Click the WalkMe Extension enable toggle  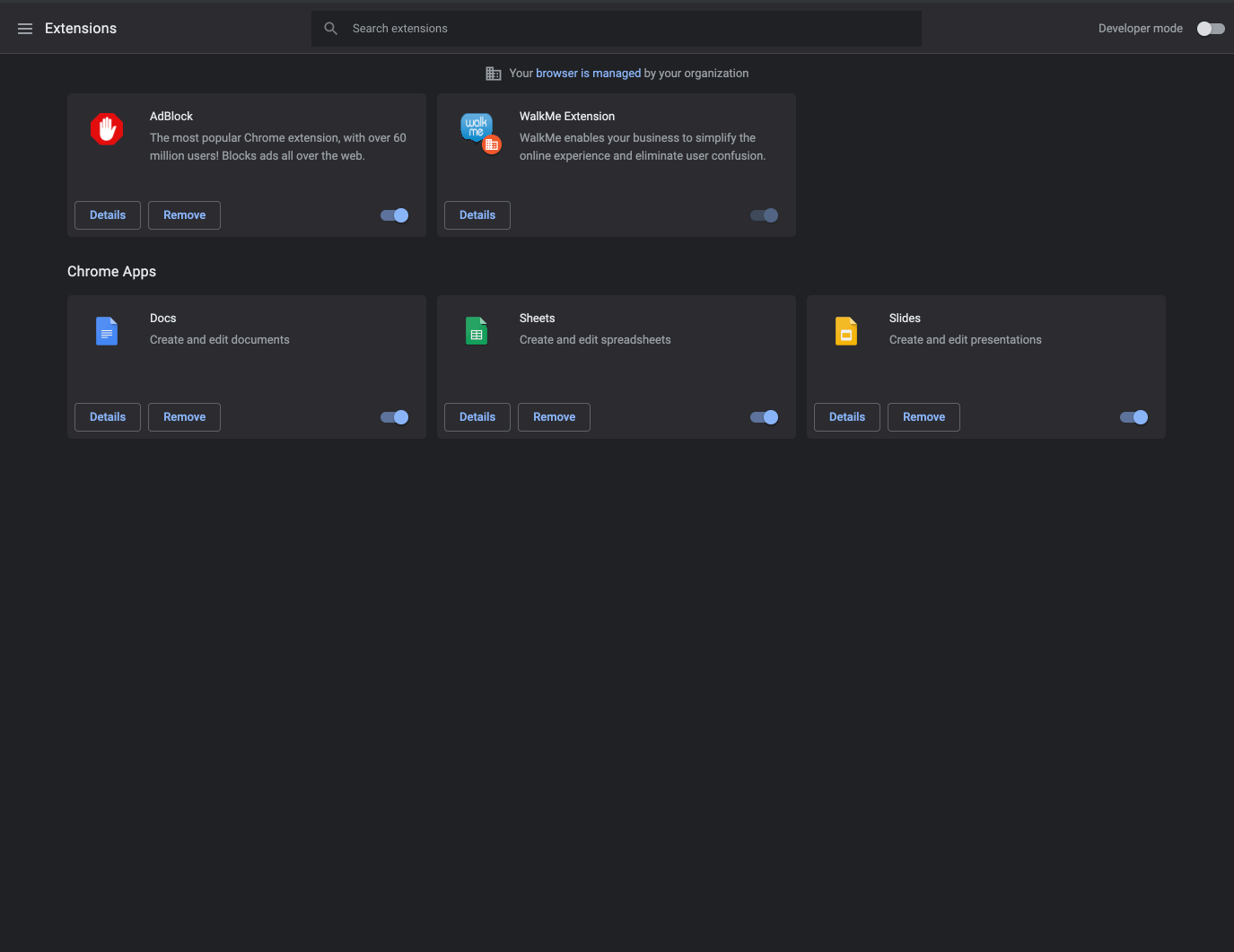point(765,215)
